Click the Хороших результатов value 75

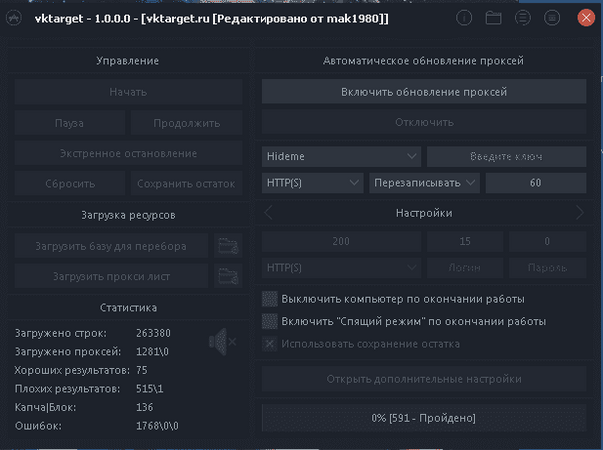[x=142, y=370]
